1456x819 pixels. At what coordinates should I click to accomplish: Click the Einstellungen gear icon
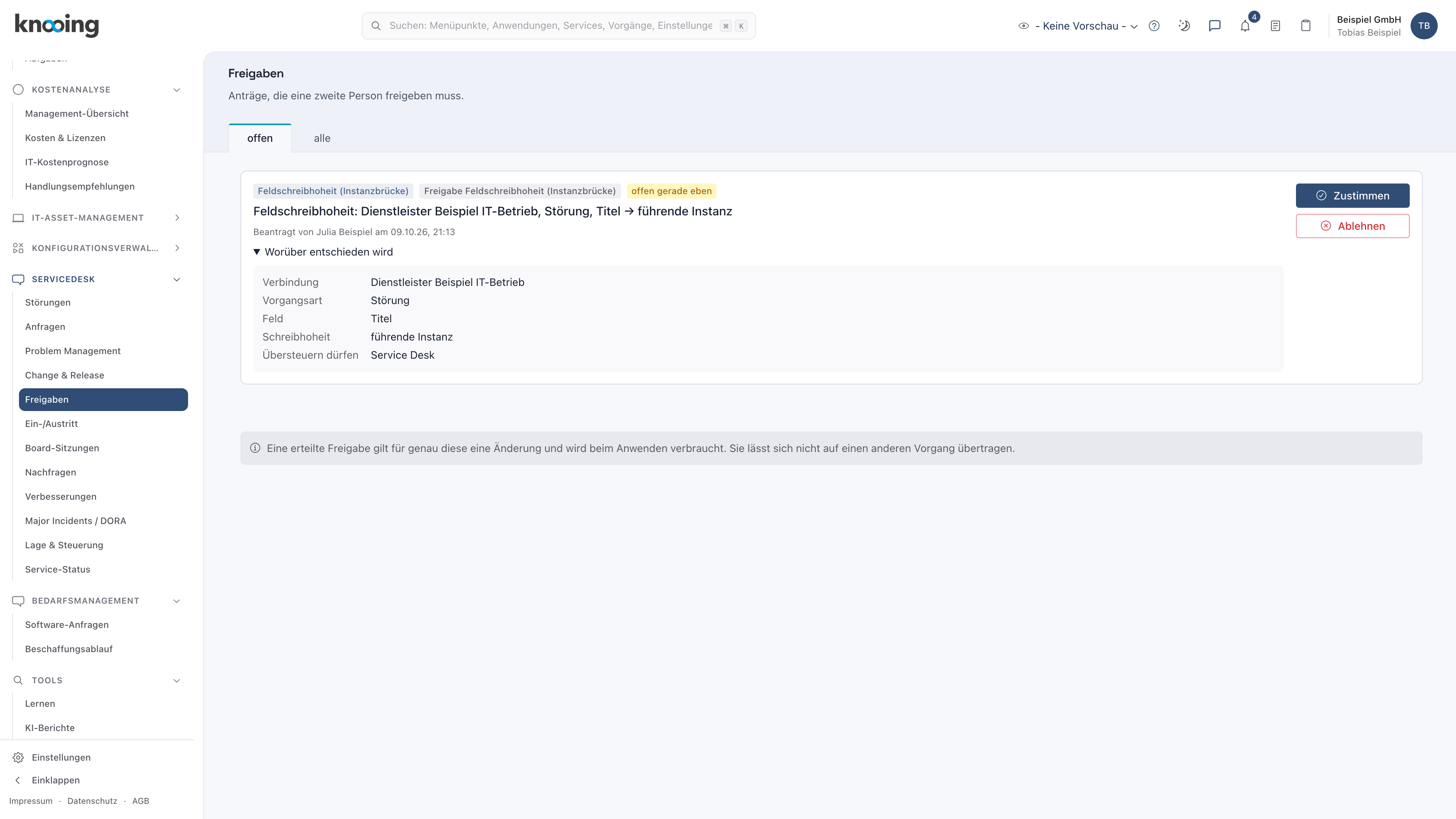point(18,758)
